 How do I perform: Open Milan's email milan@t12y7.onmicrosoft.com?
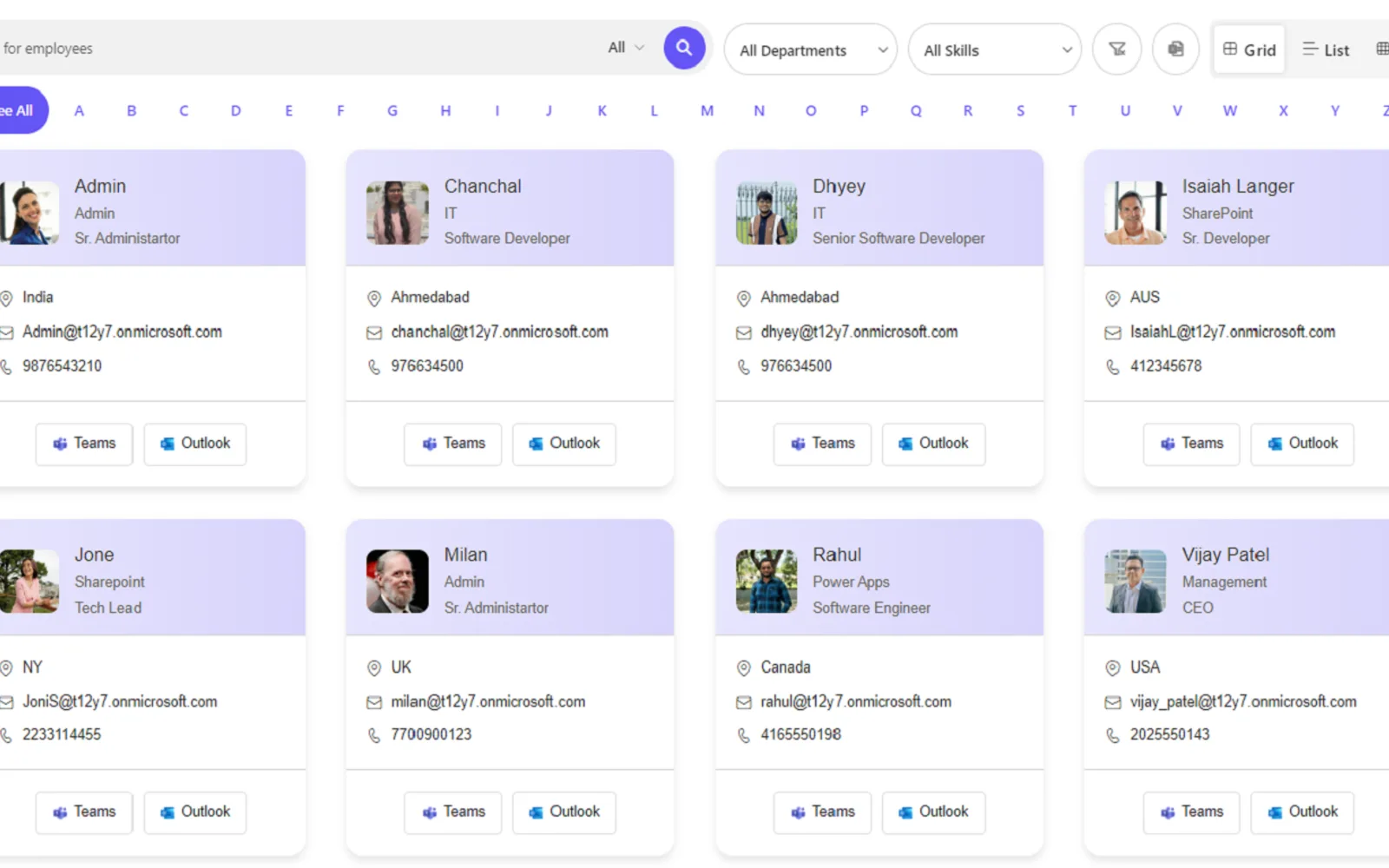point(488,701)
